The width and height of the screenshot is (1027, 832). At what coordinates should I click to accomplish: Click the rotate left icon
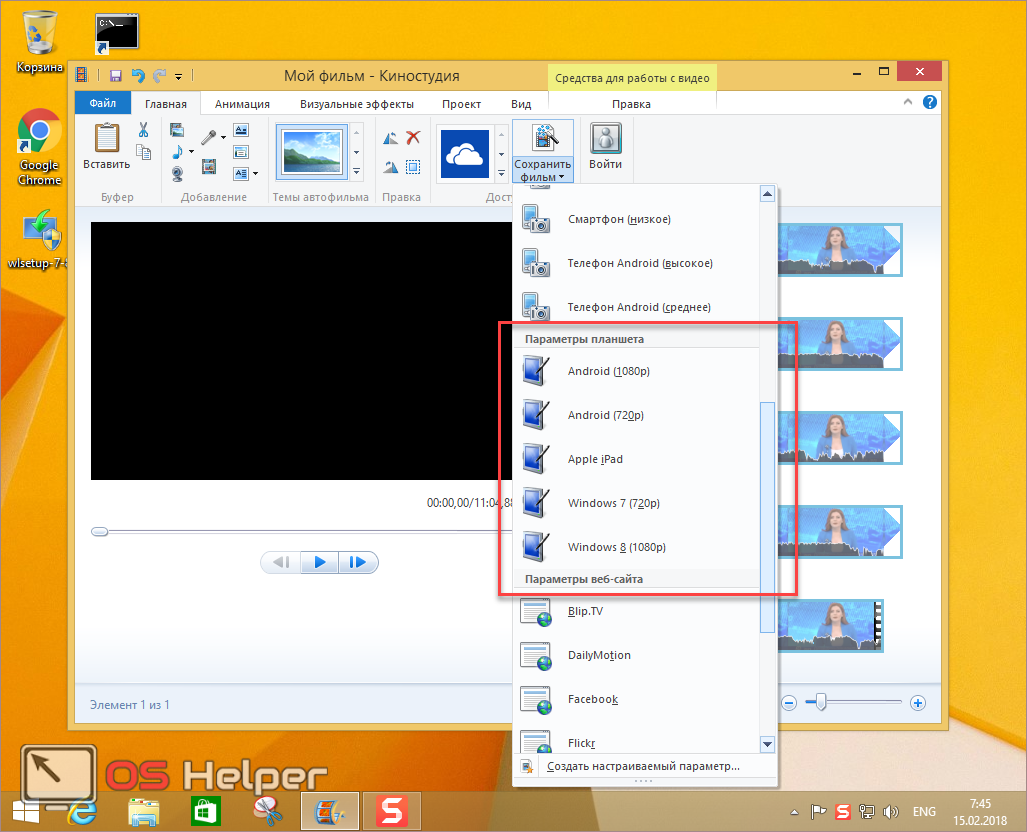point(391,138)
